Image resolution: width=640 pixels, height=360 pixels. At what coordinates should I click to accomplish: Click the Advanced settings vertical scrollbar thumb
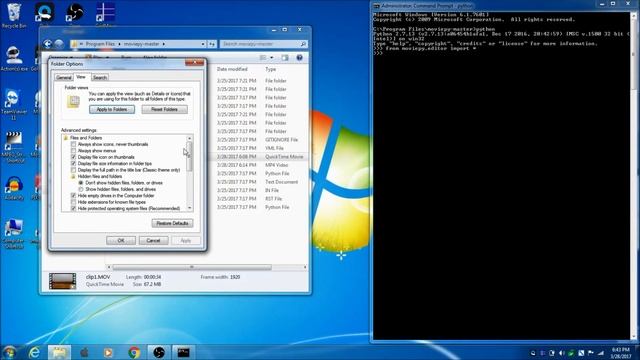tap(189, 156)
